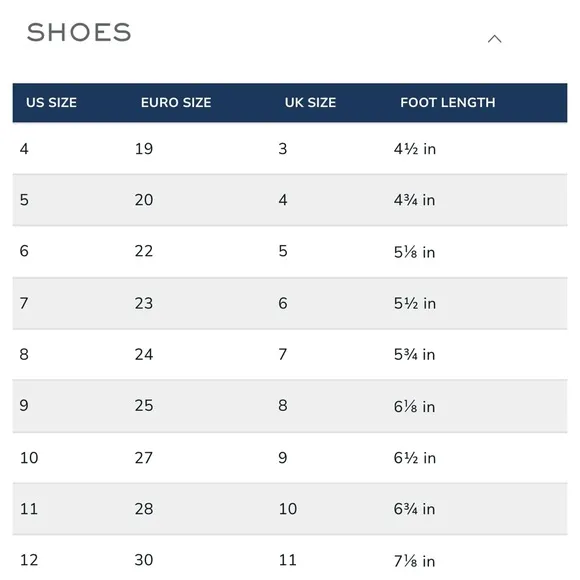Click Euro size 25 cell

click(144, 405)
